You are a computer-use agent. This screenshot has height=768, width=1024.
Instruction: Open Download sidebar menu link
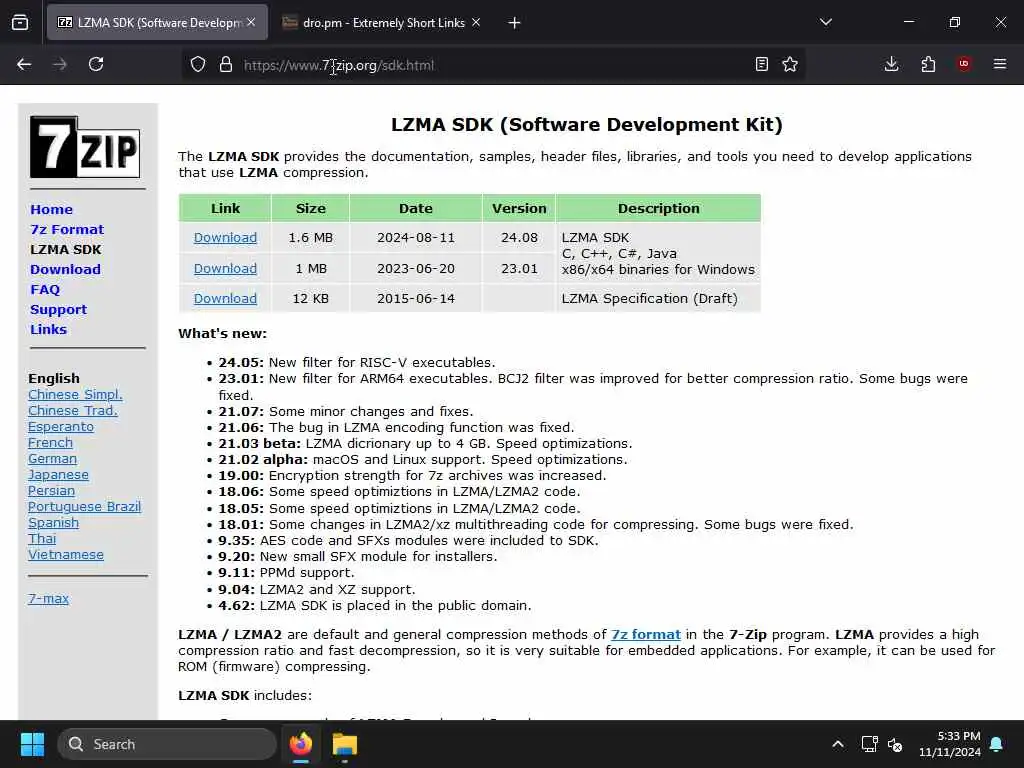coord(65,270)
